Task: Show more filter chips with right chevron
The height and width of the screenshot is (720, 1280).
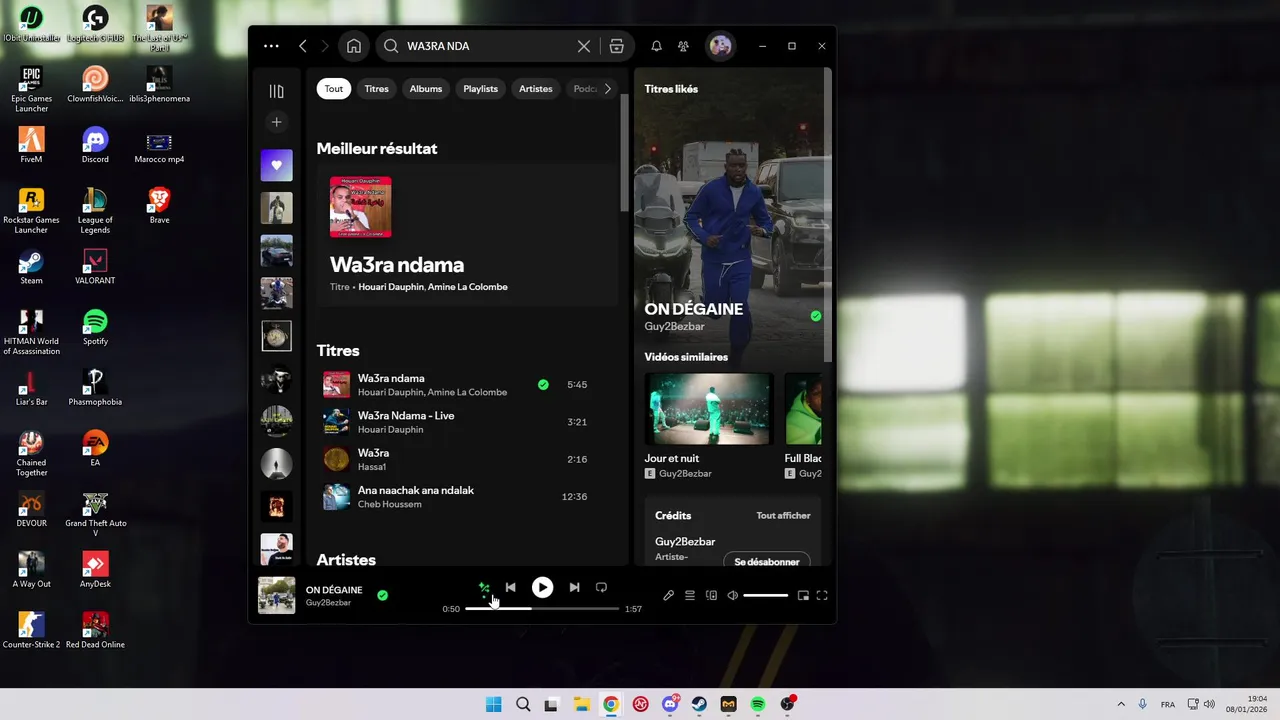Action: (607, 89)
